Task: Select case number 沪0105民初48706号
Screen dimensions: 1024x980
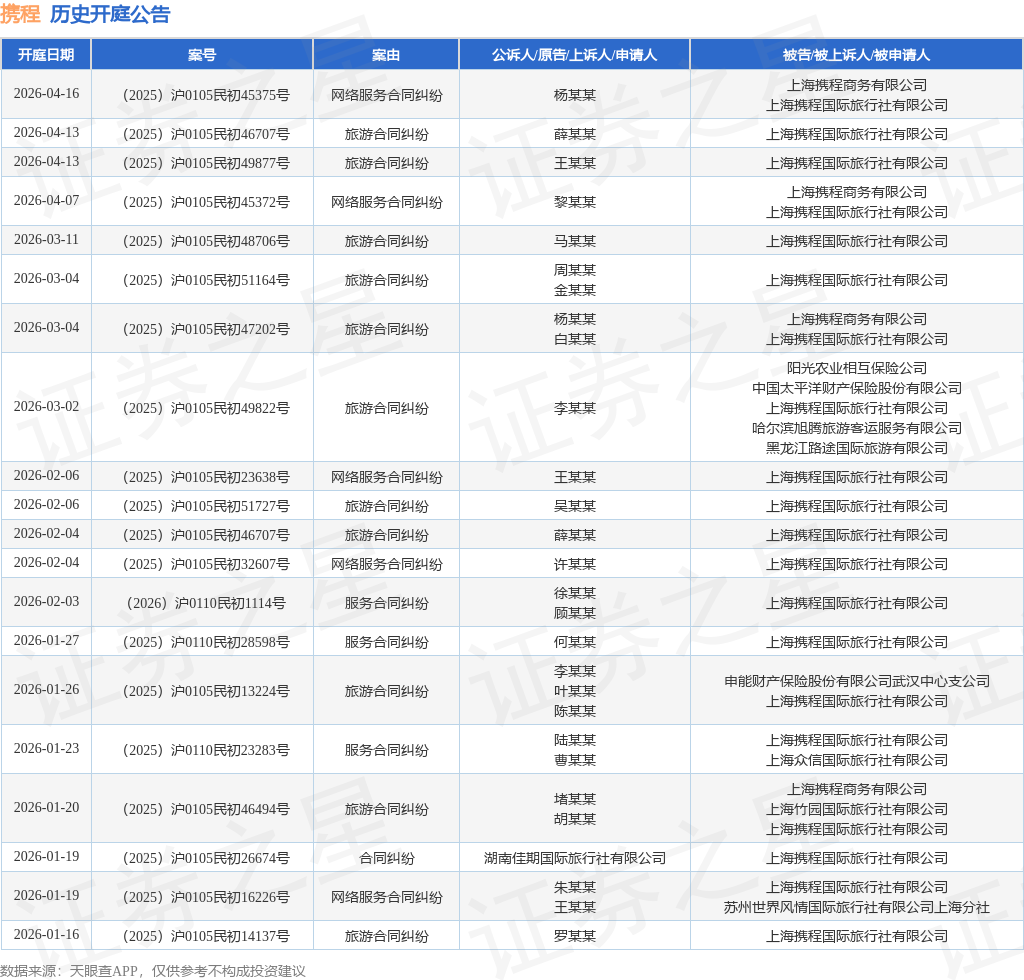Action: [206, 242]
